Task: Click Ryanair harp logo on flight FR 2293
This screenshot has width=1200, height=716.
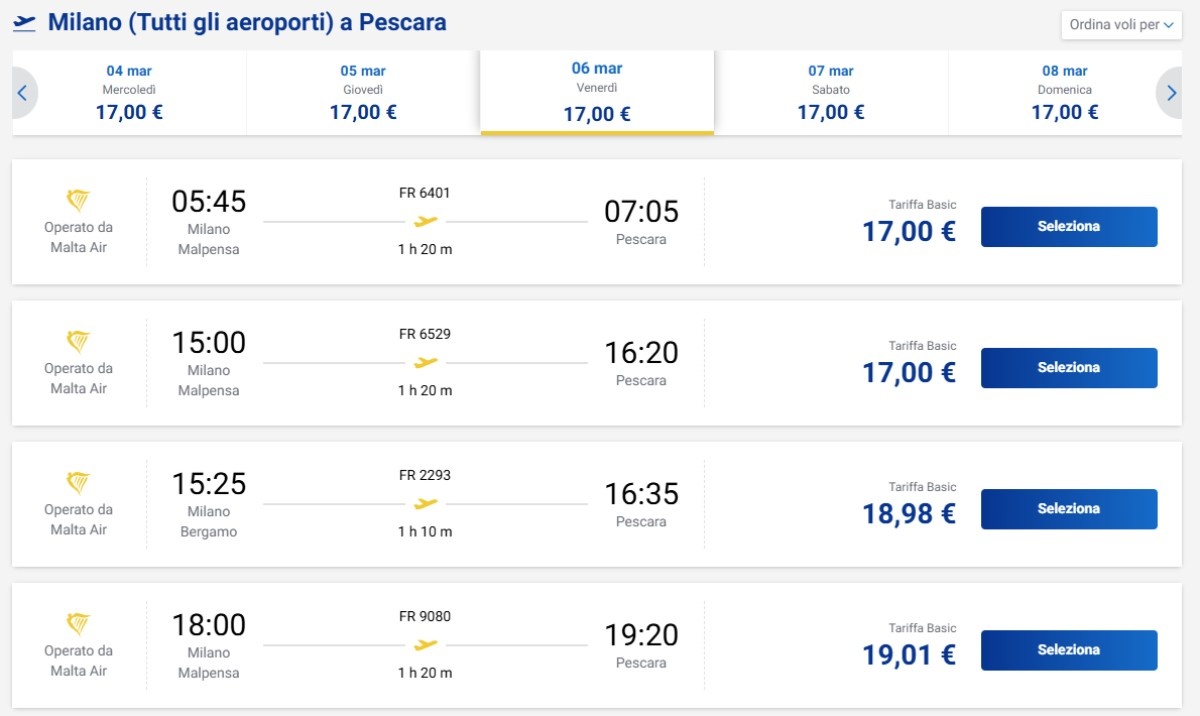Action: coord(78,483)
